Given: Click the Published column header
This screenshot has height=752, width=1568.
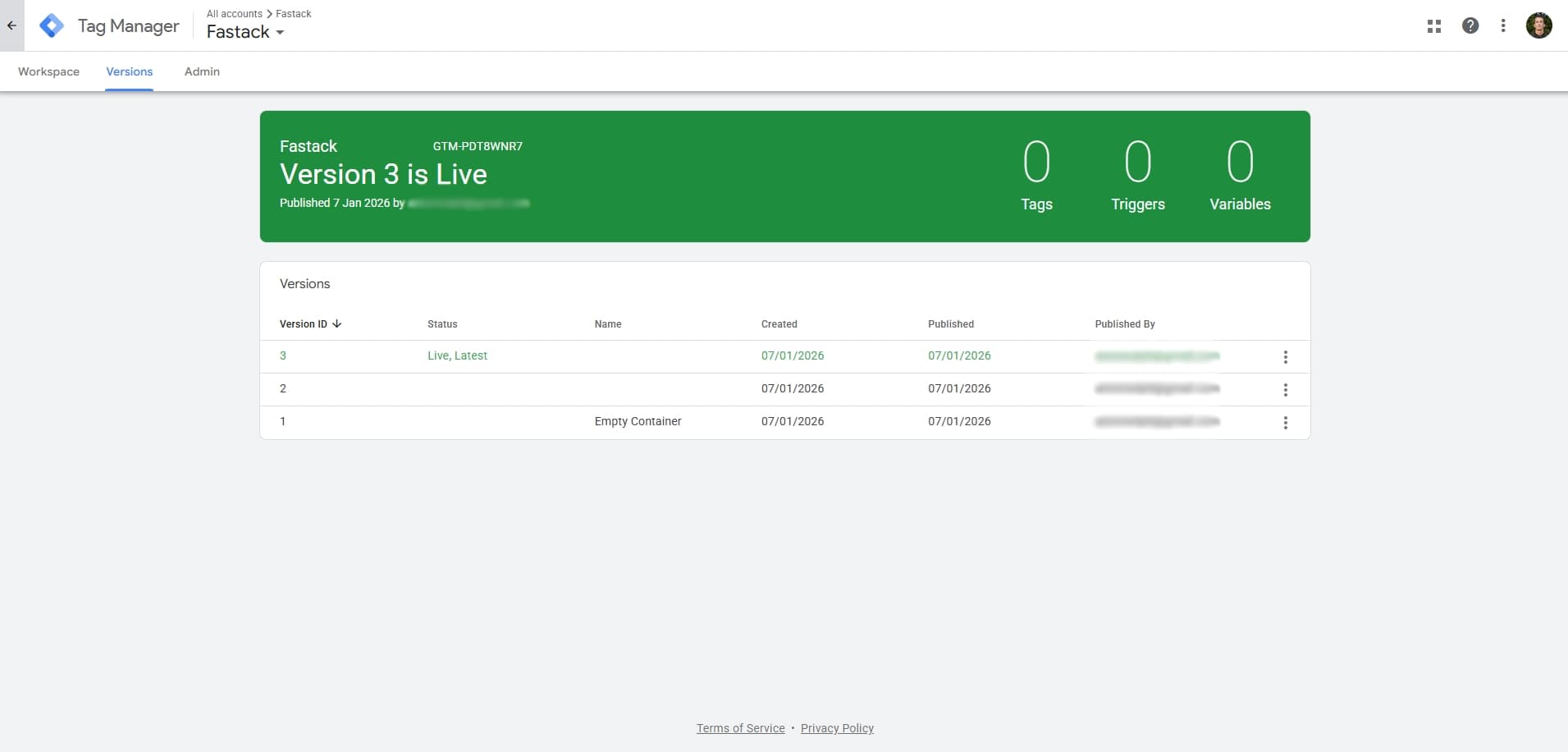Looking at the screenshot, I should (951, 324).
